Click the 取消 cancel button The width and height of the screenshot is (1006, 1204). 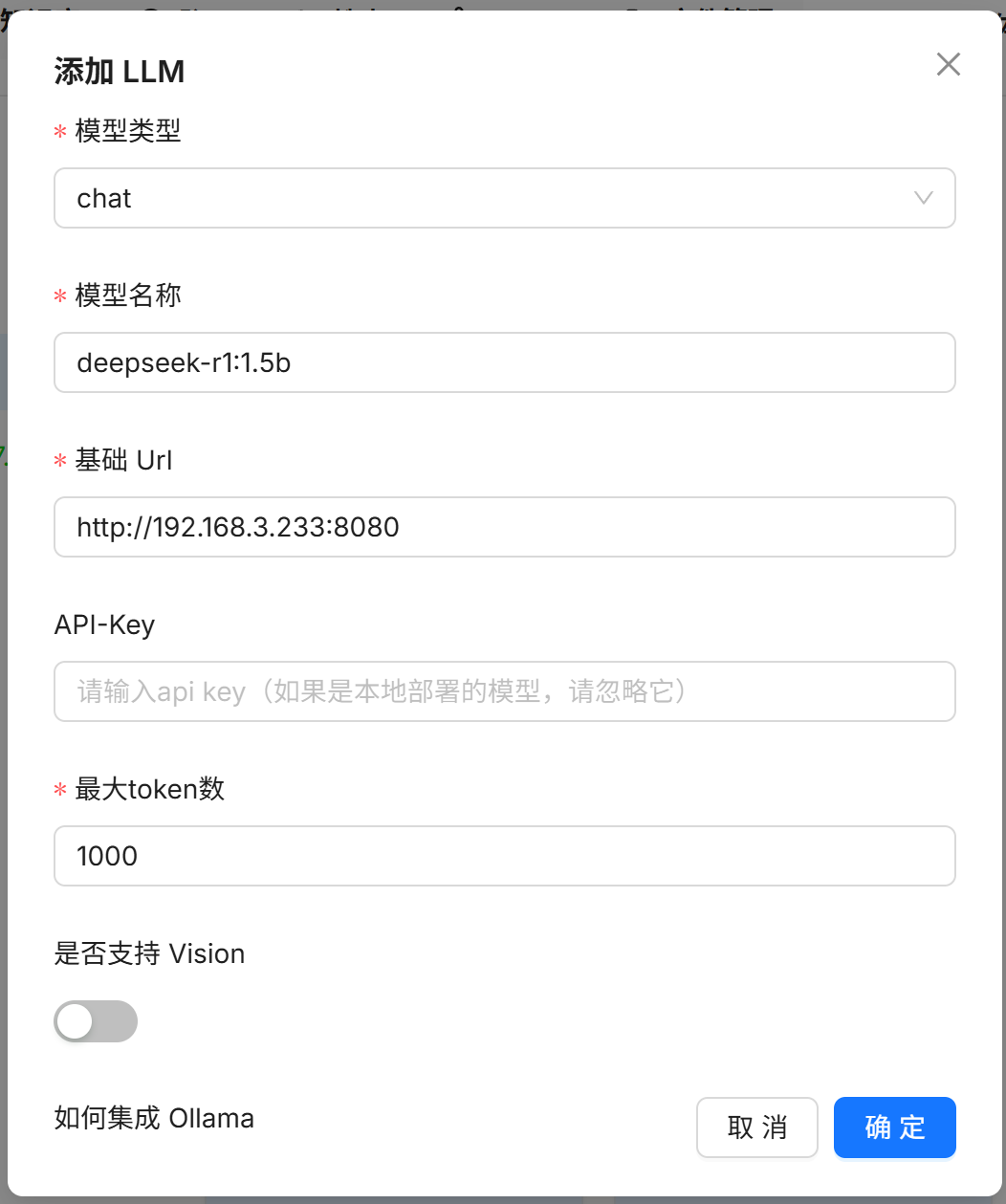coord(757,1127)
